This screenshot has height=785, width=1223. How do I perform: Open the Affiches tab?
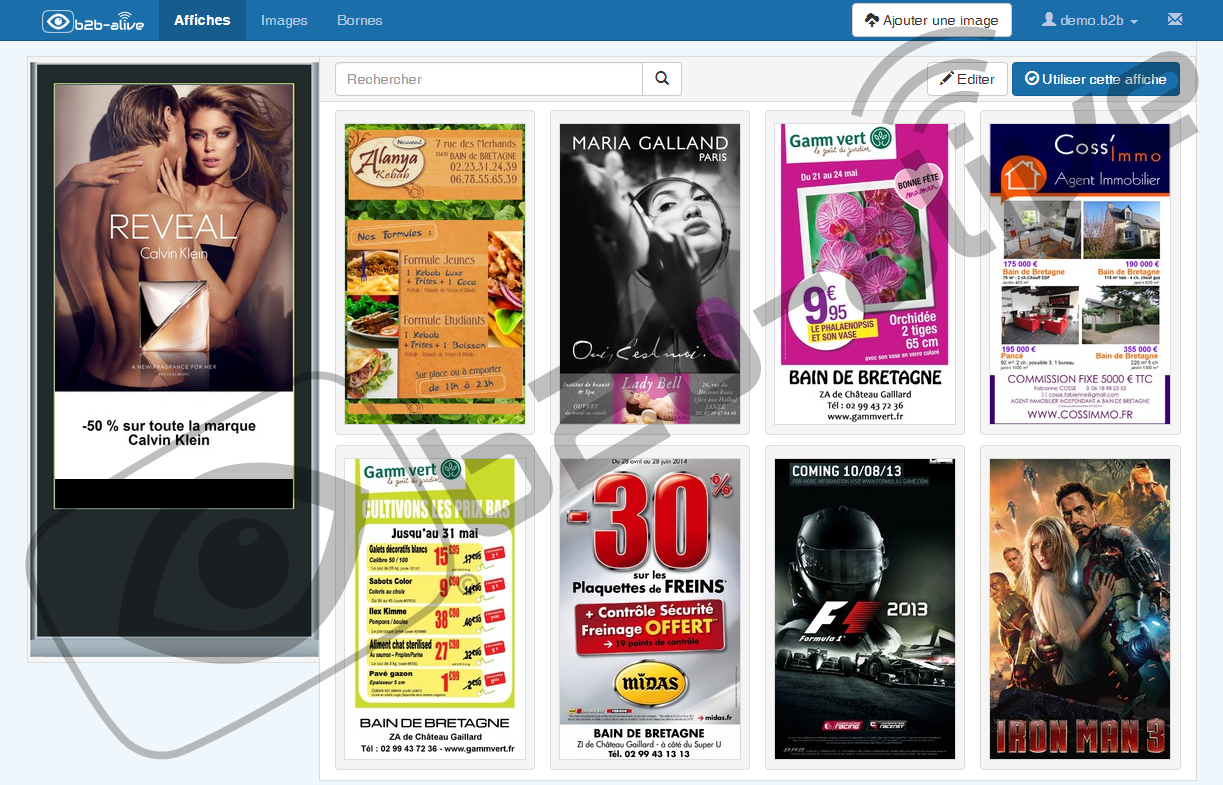pos(202,20)
